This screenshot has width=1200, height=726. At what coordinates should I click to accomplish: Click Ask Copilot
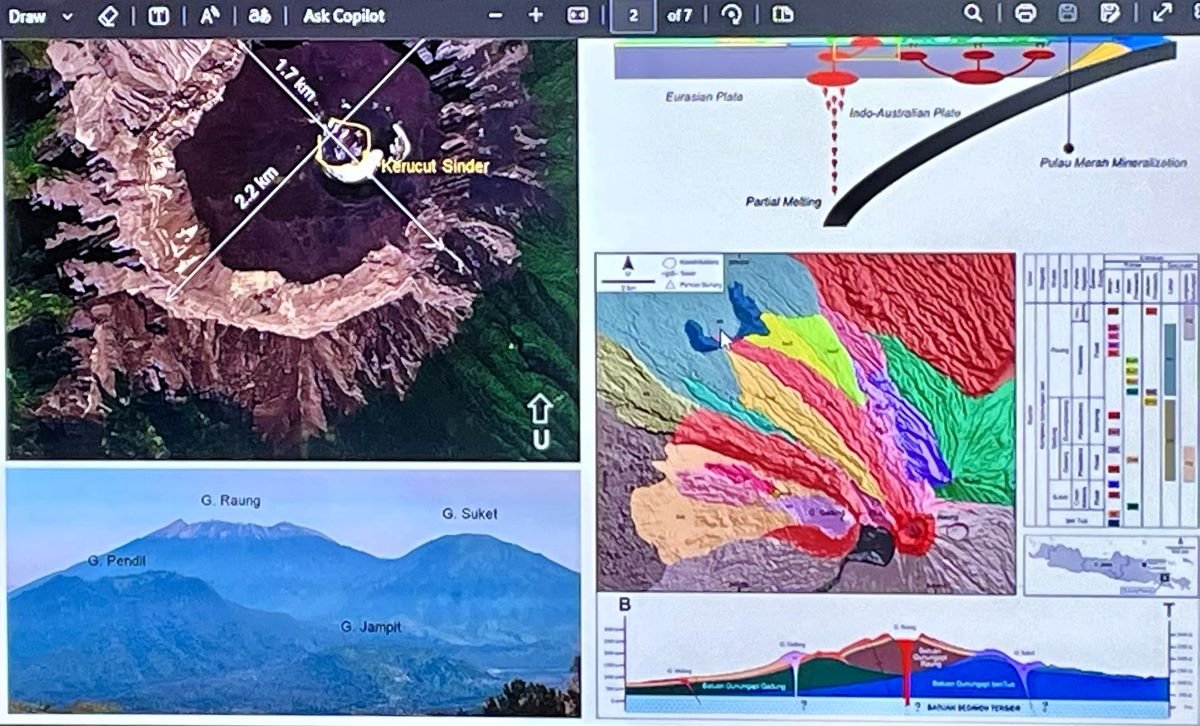344,16
